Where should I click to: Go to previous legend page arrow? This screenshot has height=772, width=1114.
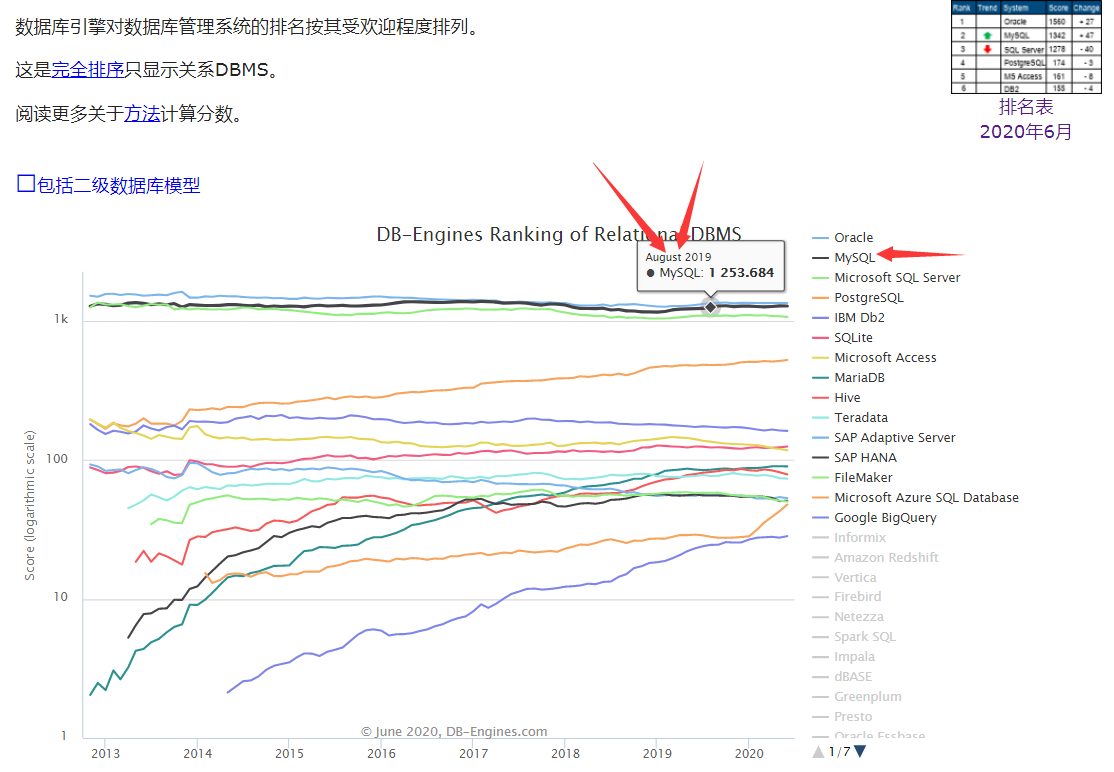point(818,751)
